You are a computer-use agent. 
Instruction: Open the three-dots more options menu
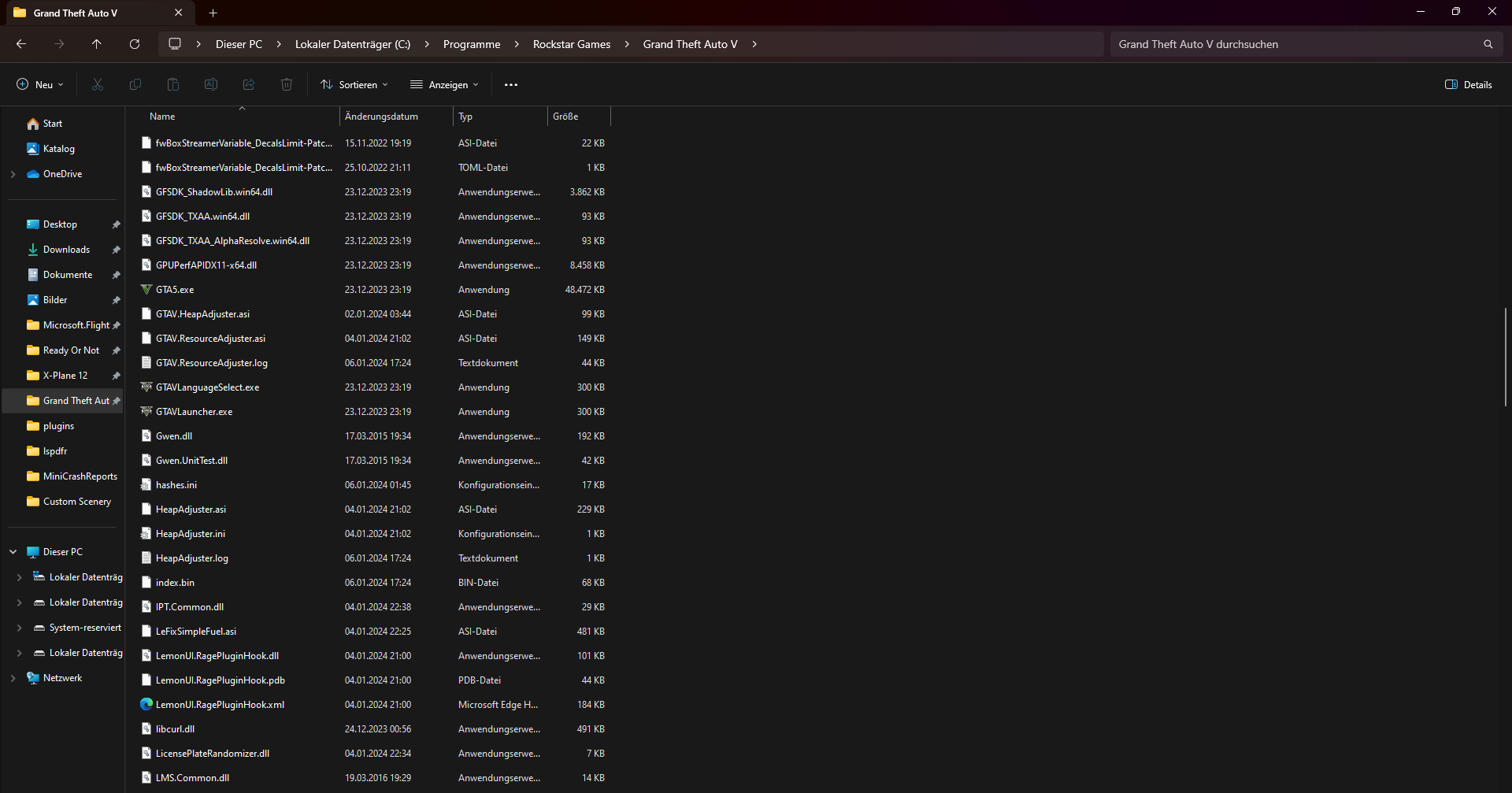(511, 84)
